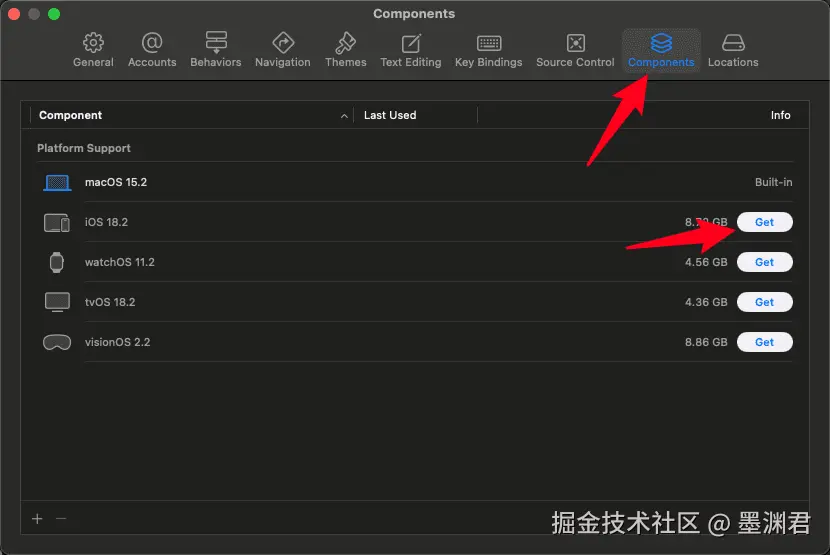Click the Platform Support section heading
This screenshot has width=830, height=555.
84,148
